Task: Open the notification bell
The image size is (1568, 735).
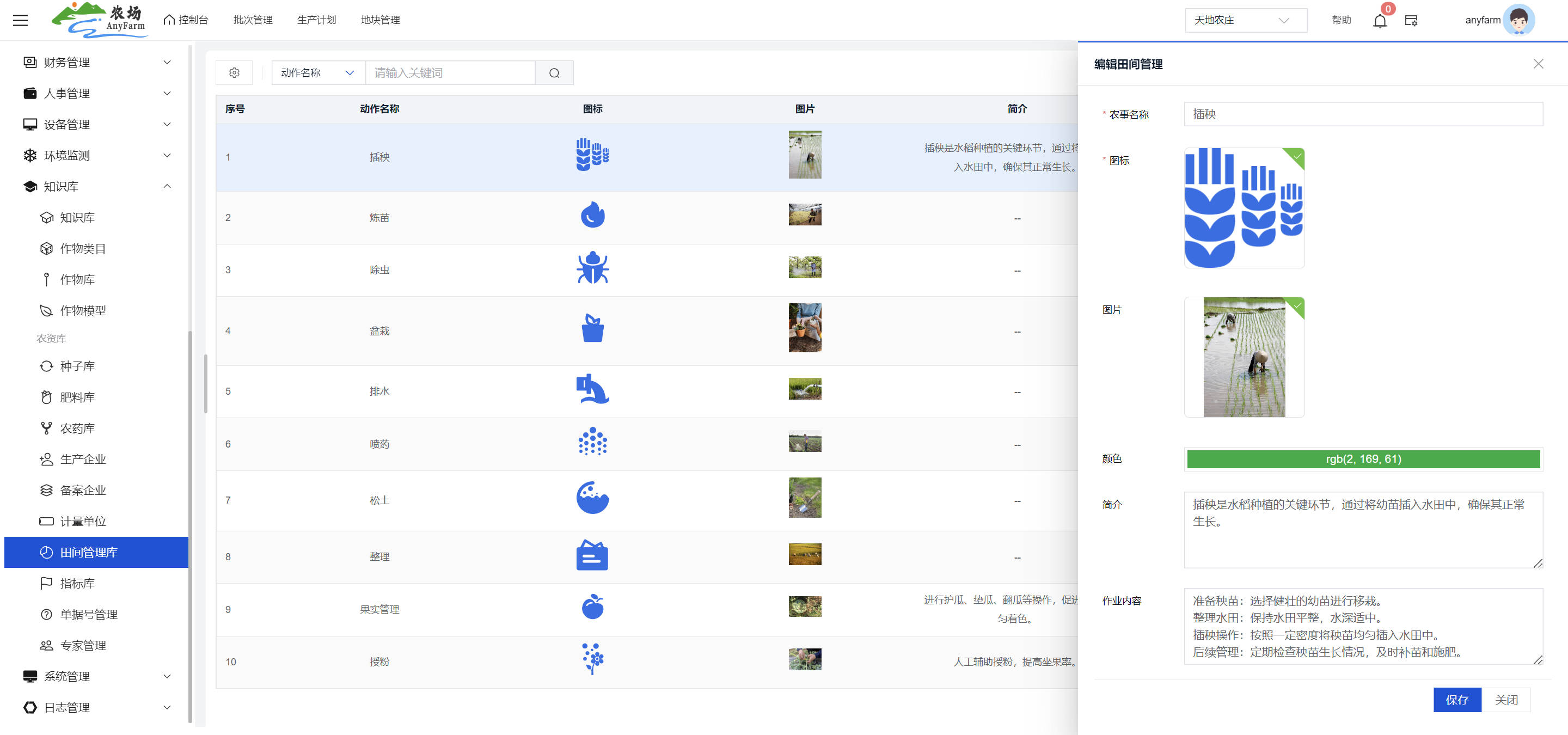Action: click(x=1379, y=21)
